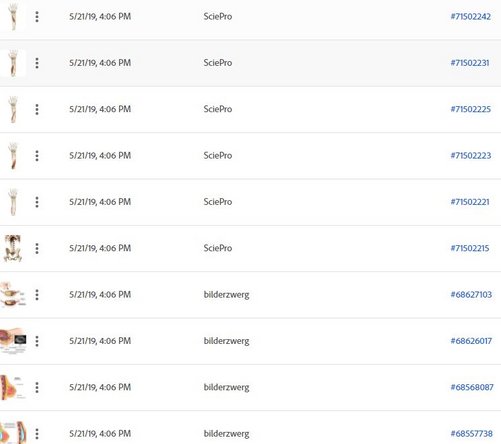Viewport: 501px width, 444px height.
Task: Open the asset ID link #71502231
Action: click(470, 63)
